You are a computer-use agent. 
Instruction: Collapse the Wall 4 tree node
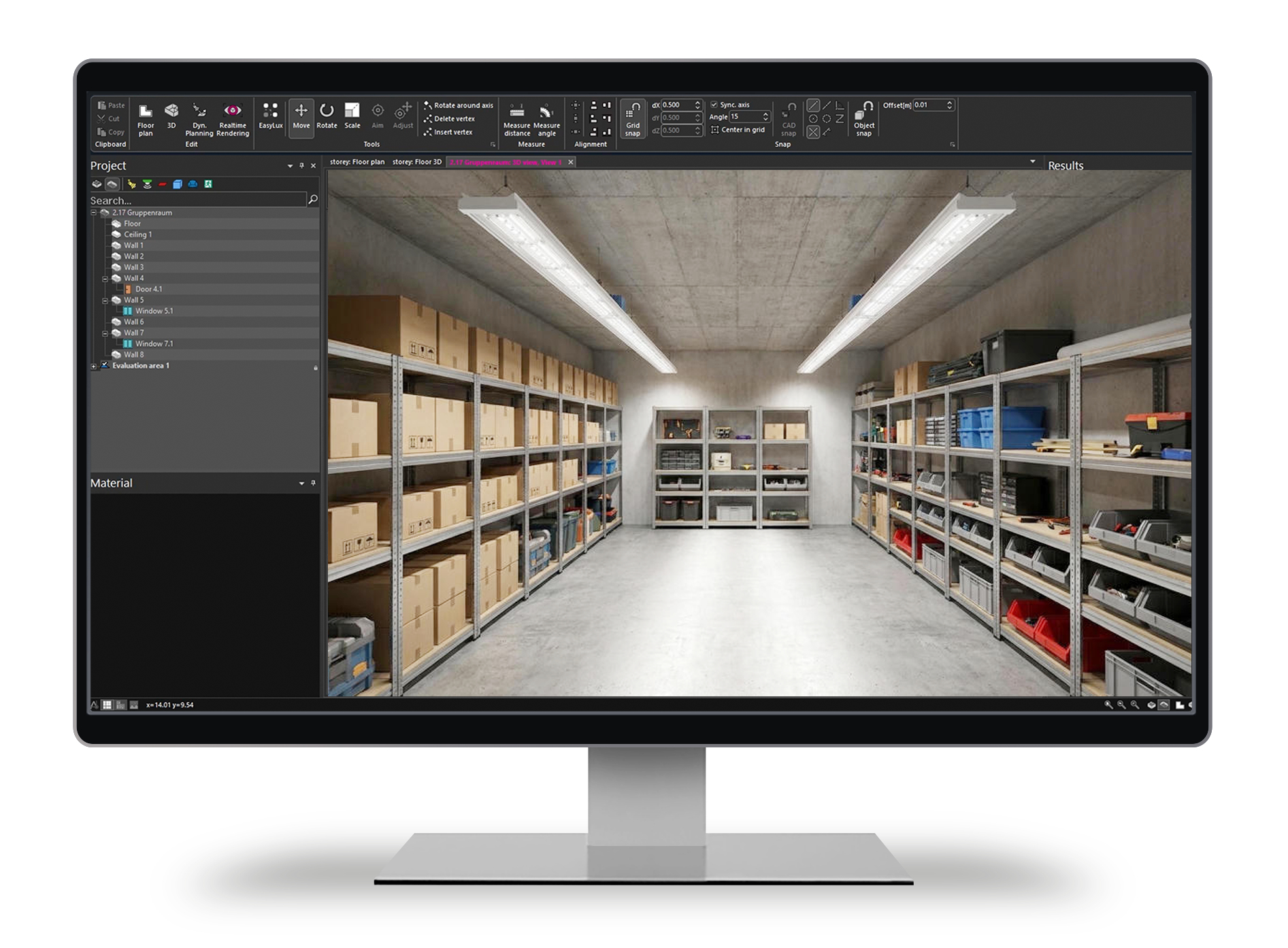click(x=105, y=278)
